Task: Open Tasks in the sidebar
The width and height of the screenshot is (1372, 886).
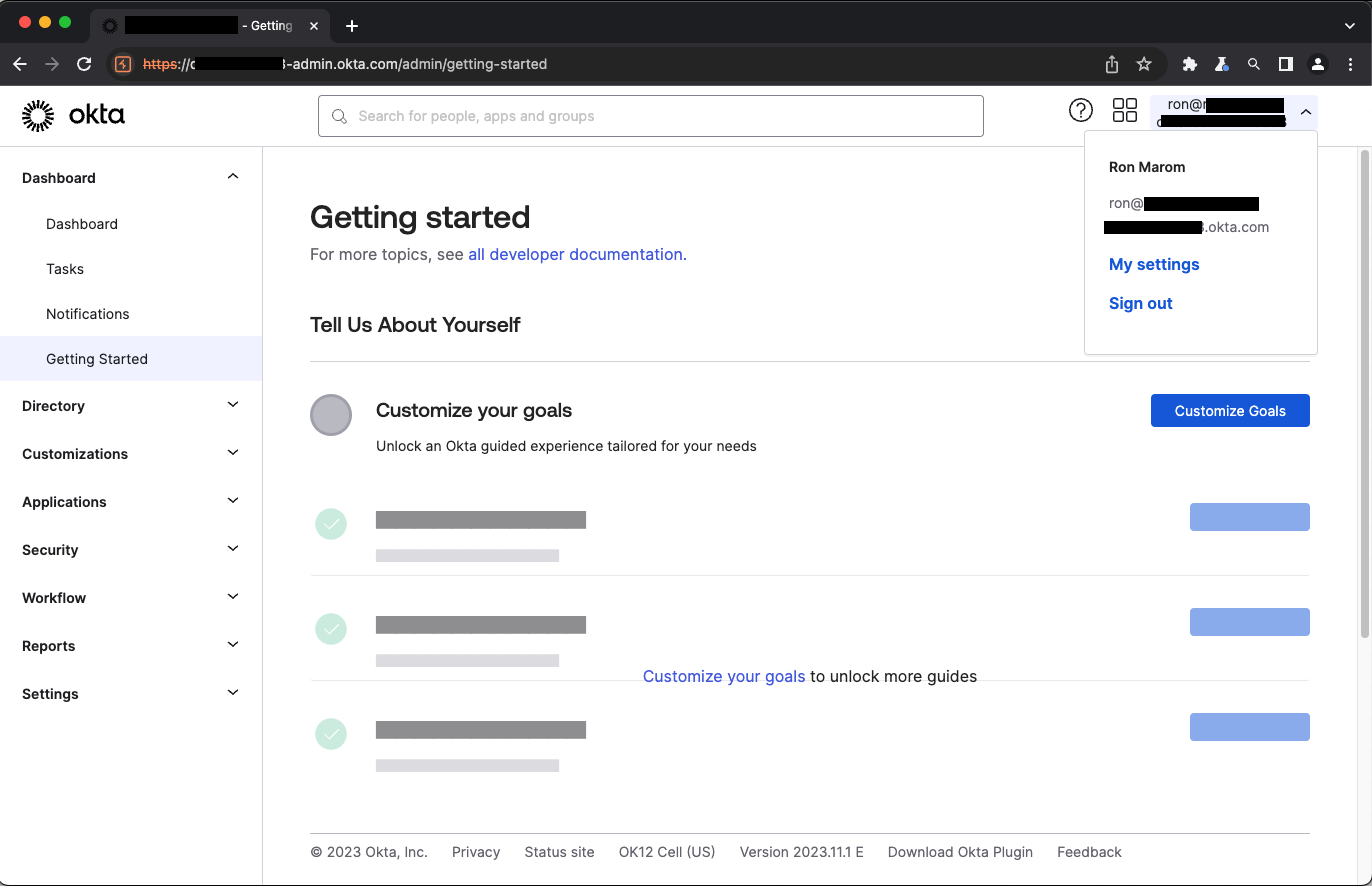Action: 65,269
